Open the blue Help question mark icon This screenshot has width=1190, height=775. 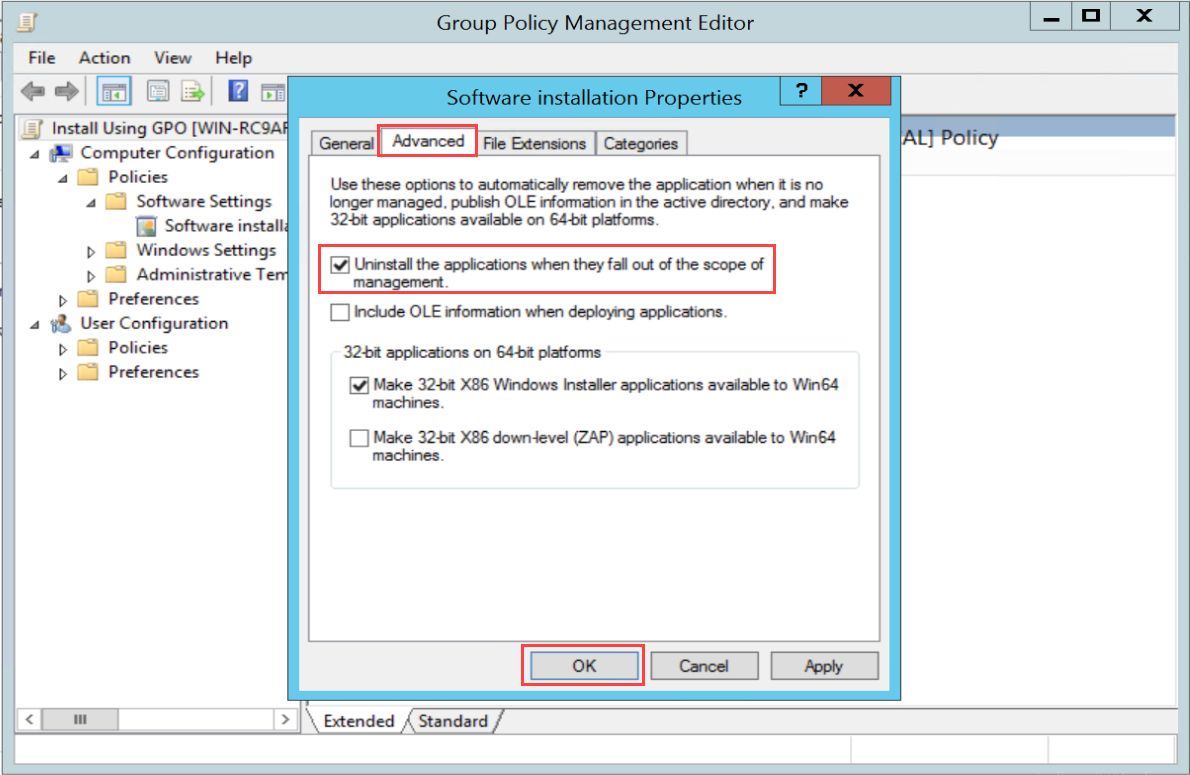238,92
